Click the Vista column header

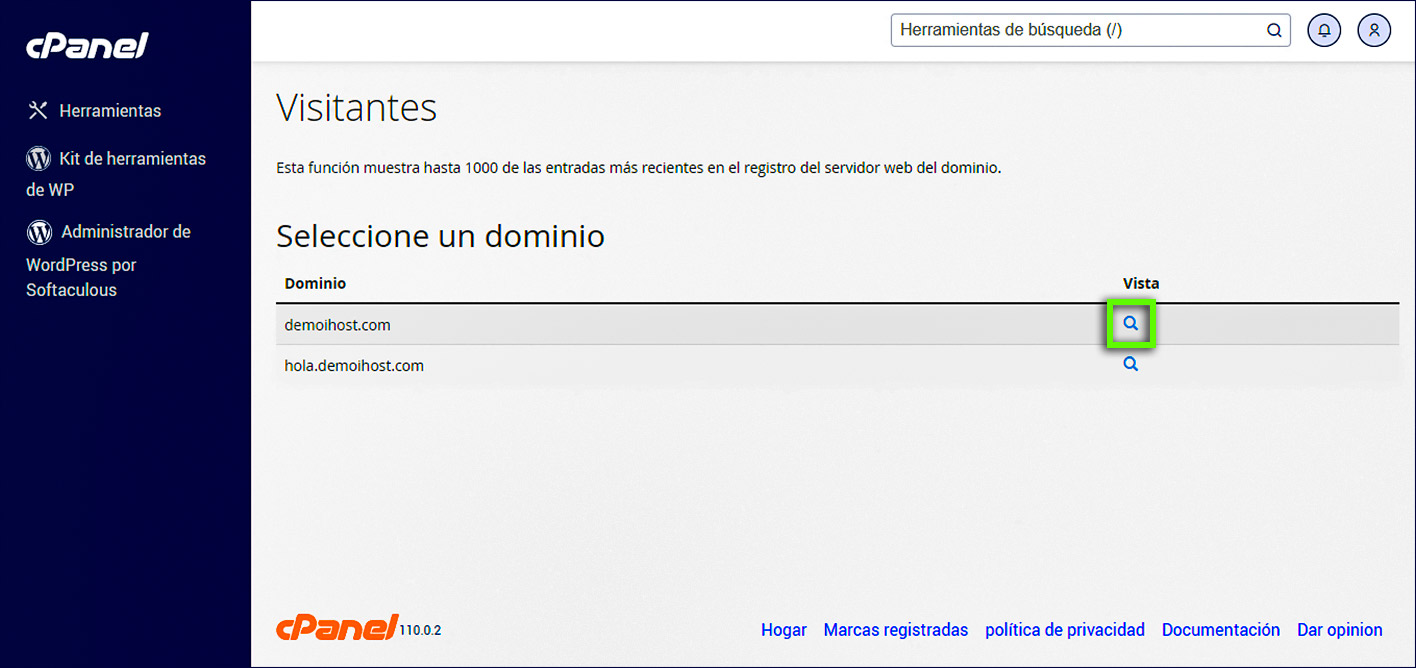pos(1141,283)
